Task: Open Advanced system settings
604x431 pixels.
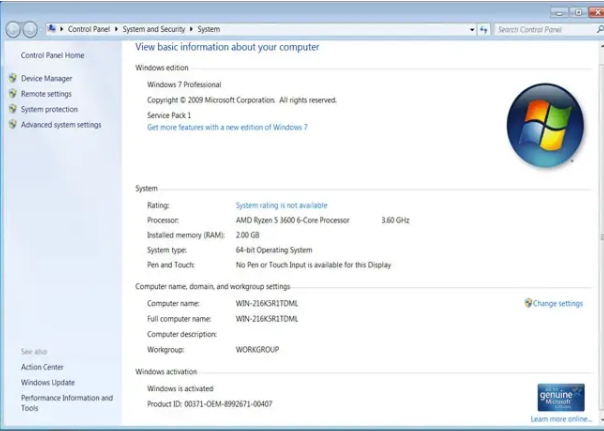Action: click(61, 125)
